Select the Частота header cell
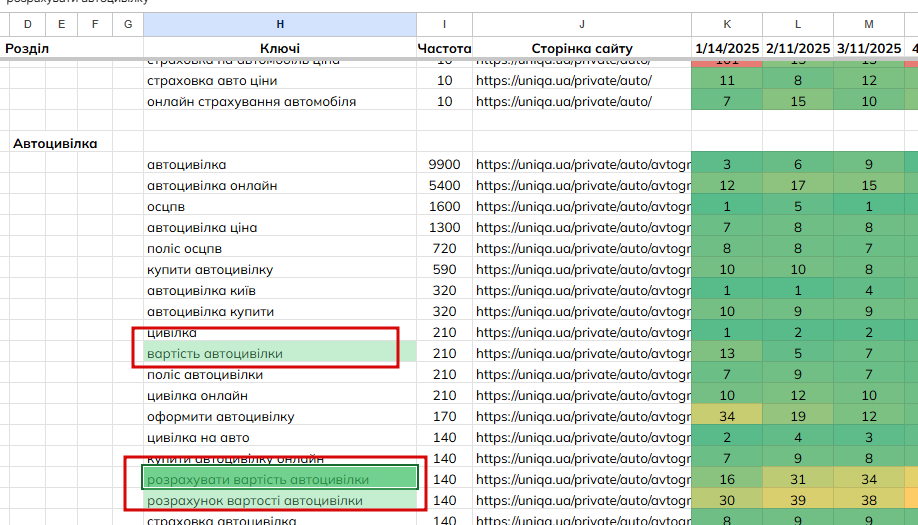918x525 pixels. point(444,48)
